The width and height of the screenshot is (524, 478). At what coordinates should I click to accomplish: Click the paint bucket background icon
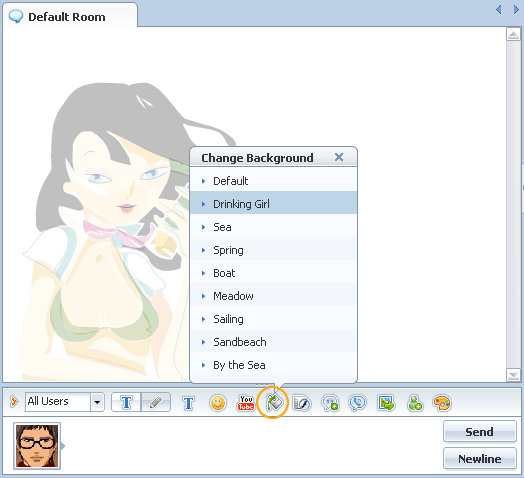274,402
